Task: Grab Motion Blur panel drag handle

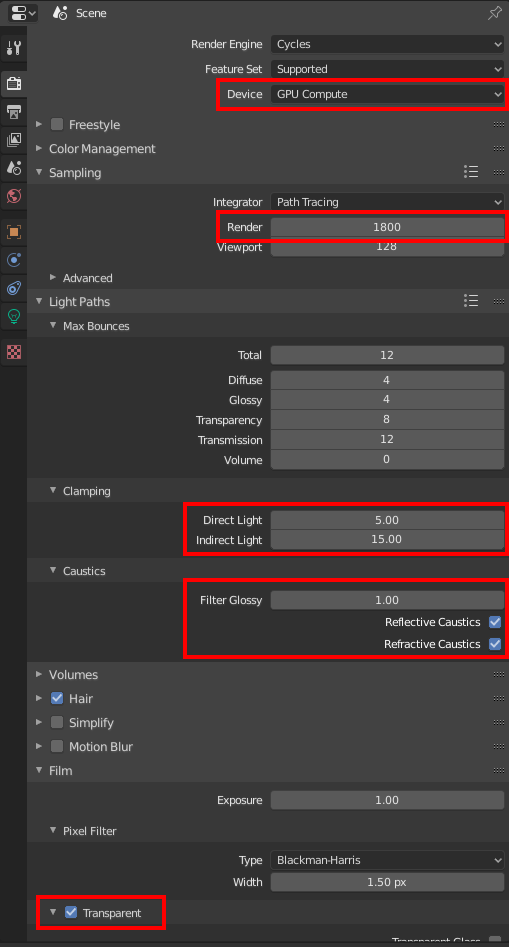Action: 499,746
